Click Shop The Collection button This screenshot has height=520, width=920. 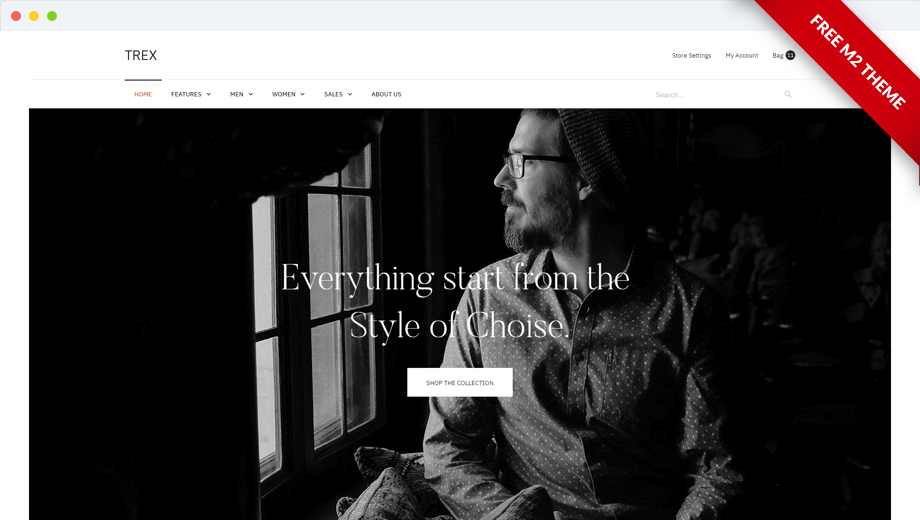(x=460, y=382)
